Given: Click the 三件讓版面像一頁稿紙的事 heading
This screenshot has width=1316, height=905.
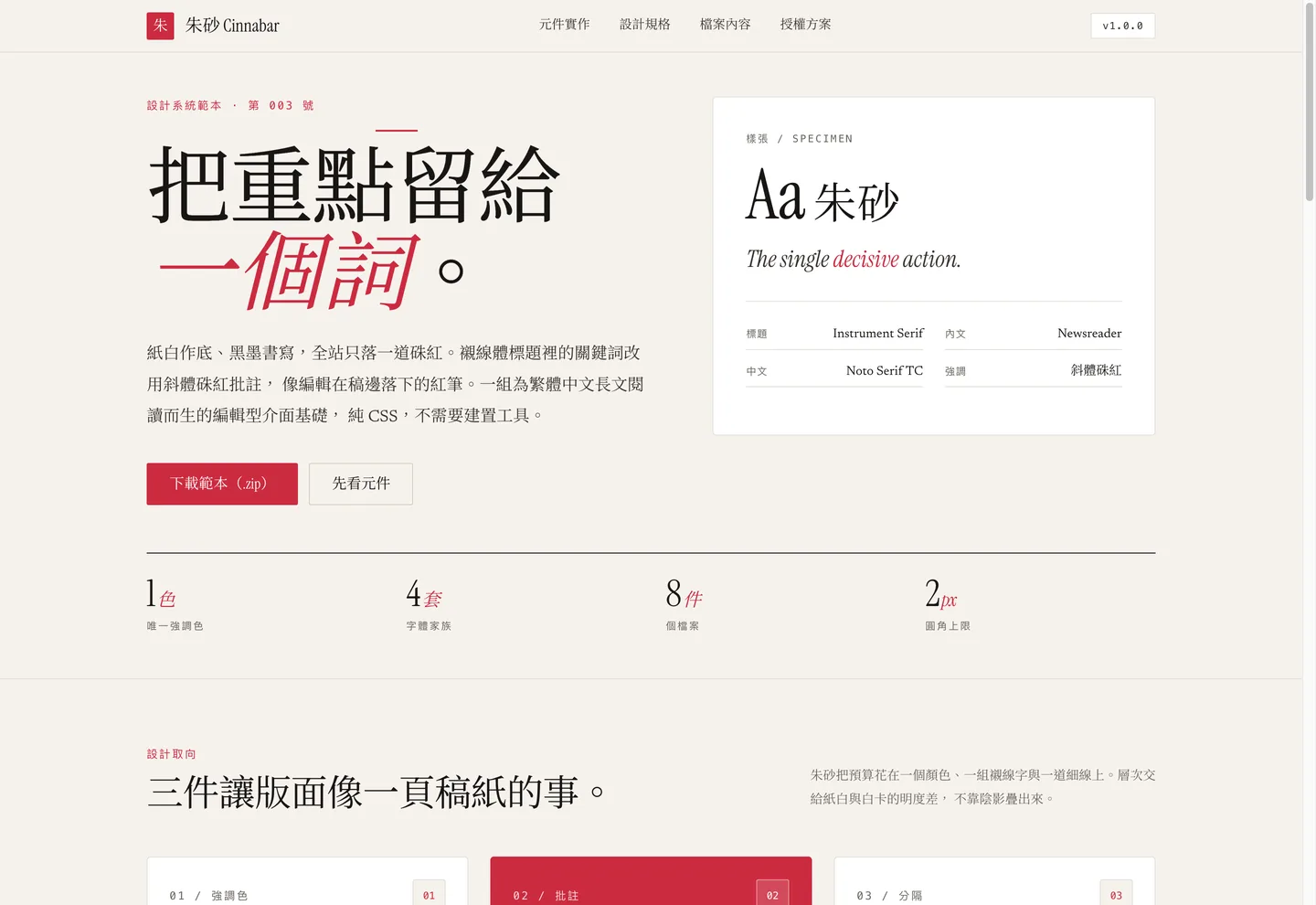Looking at the screenshot, I should (376, 792).
